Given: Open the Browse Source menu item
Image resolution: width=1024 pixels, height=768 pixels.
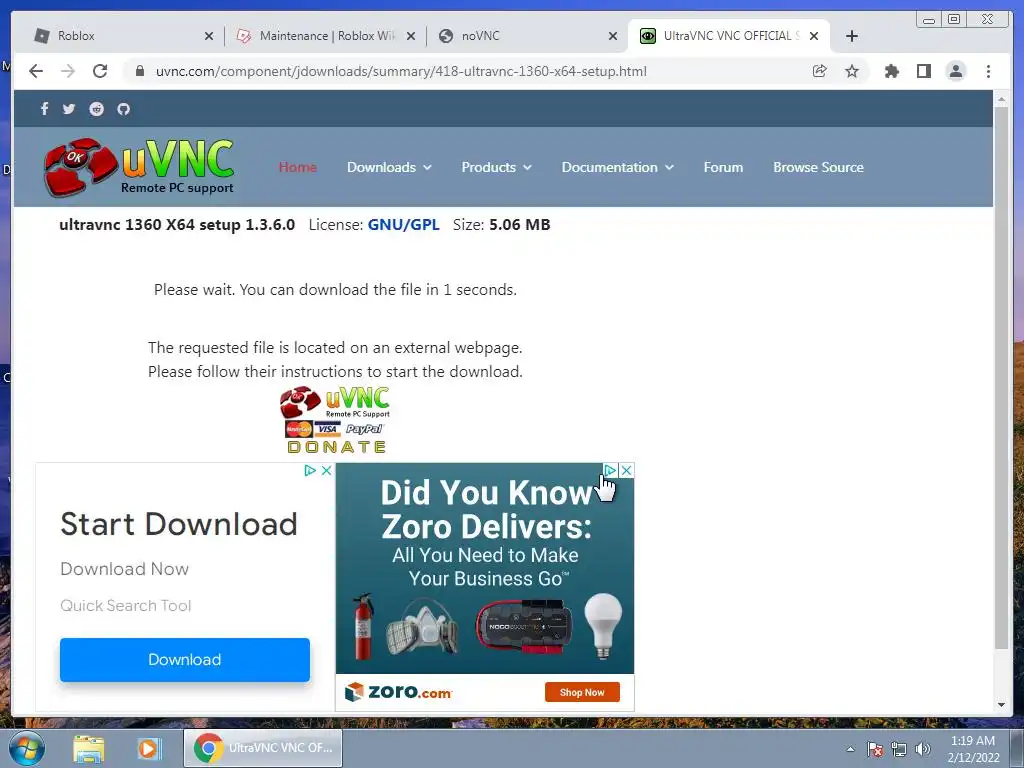Looking at the screenshot, I should pos(818,167).
